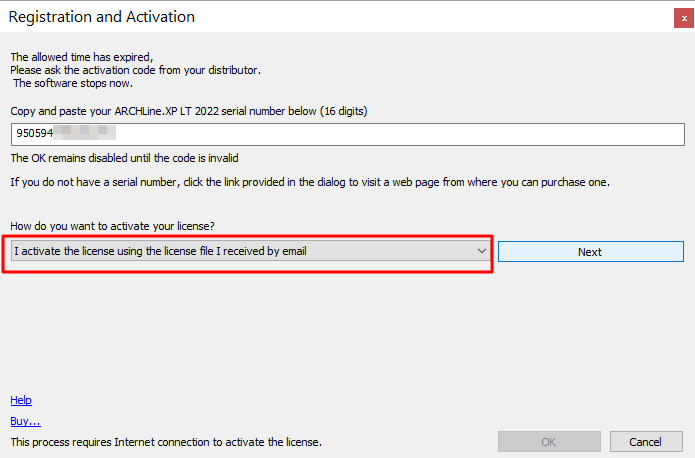Viewport: 695px width, 458px height.
Task: Click the 'Please ask the activation code from your distributor' line
Action: pos(135,70)
